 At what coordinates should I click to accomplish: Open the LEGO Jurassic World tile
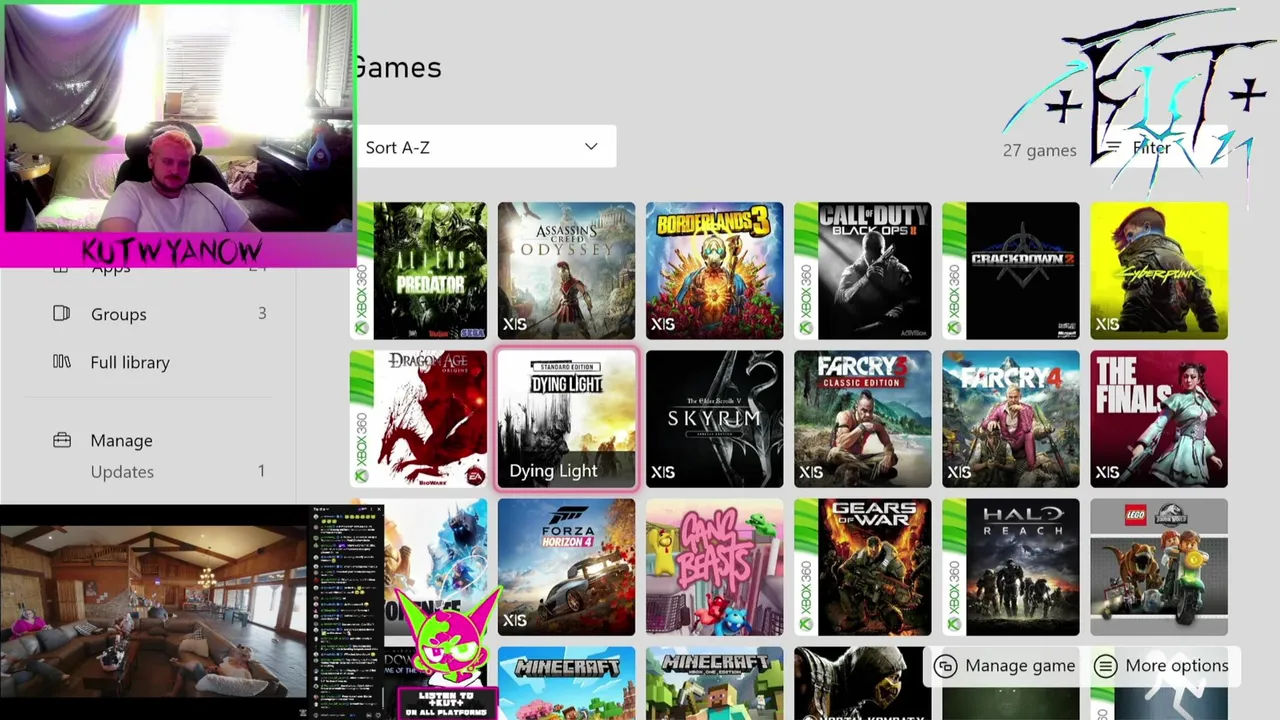[1158, 567]
